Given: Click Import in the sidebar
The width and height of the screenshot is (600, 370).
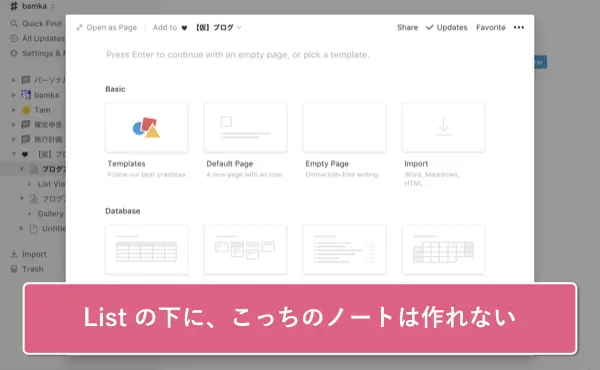Looking at the screenshot, I should point(34,254).
